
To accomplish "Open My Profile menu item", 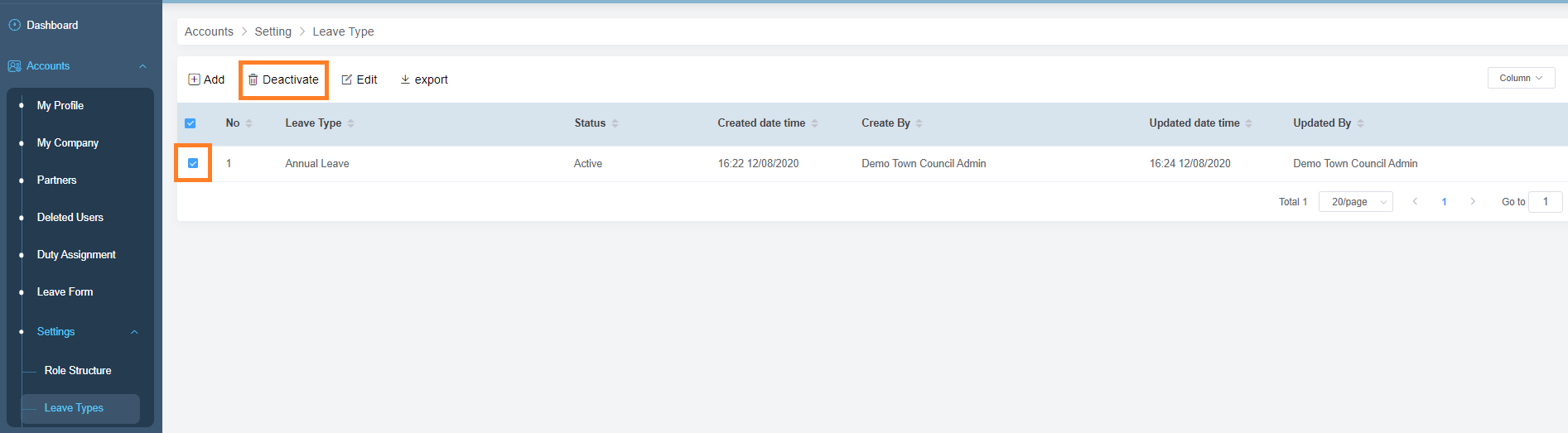I will pyautogui.click(x=60, y=105).
